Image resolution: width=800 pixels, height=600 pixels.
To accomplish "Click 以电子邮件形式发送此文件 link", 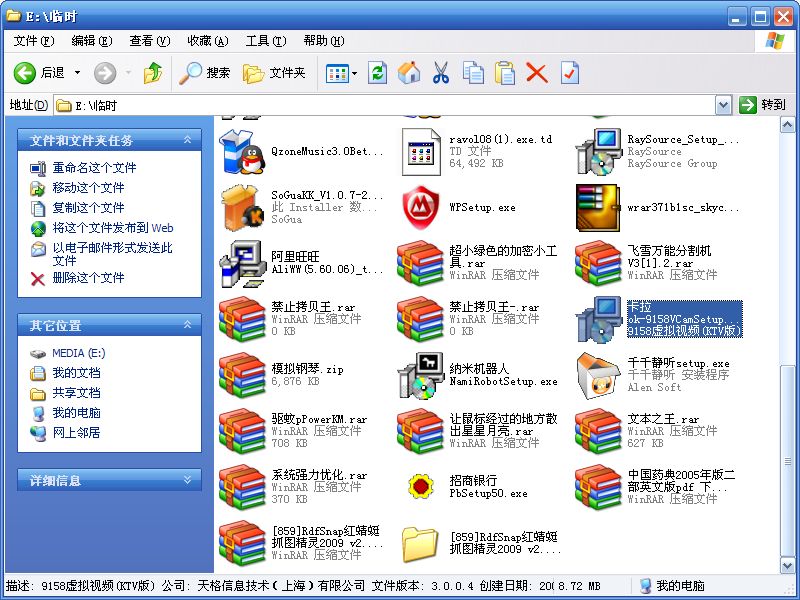I will coord(112,254).
